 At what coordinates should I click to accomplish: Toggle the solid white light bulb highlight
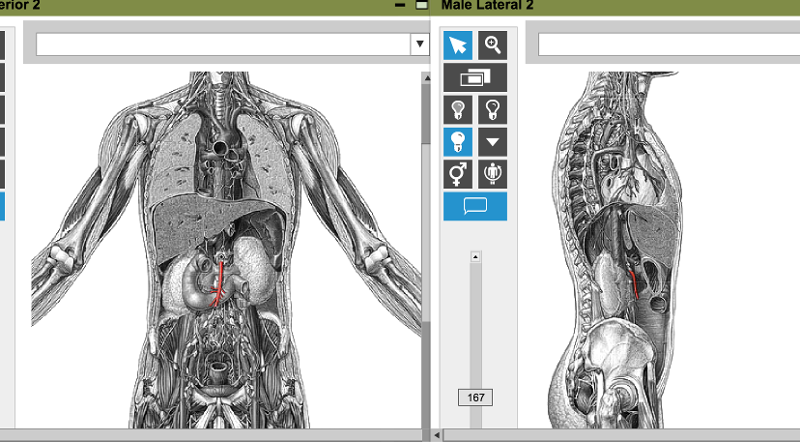pos(458,142)
